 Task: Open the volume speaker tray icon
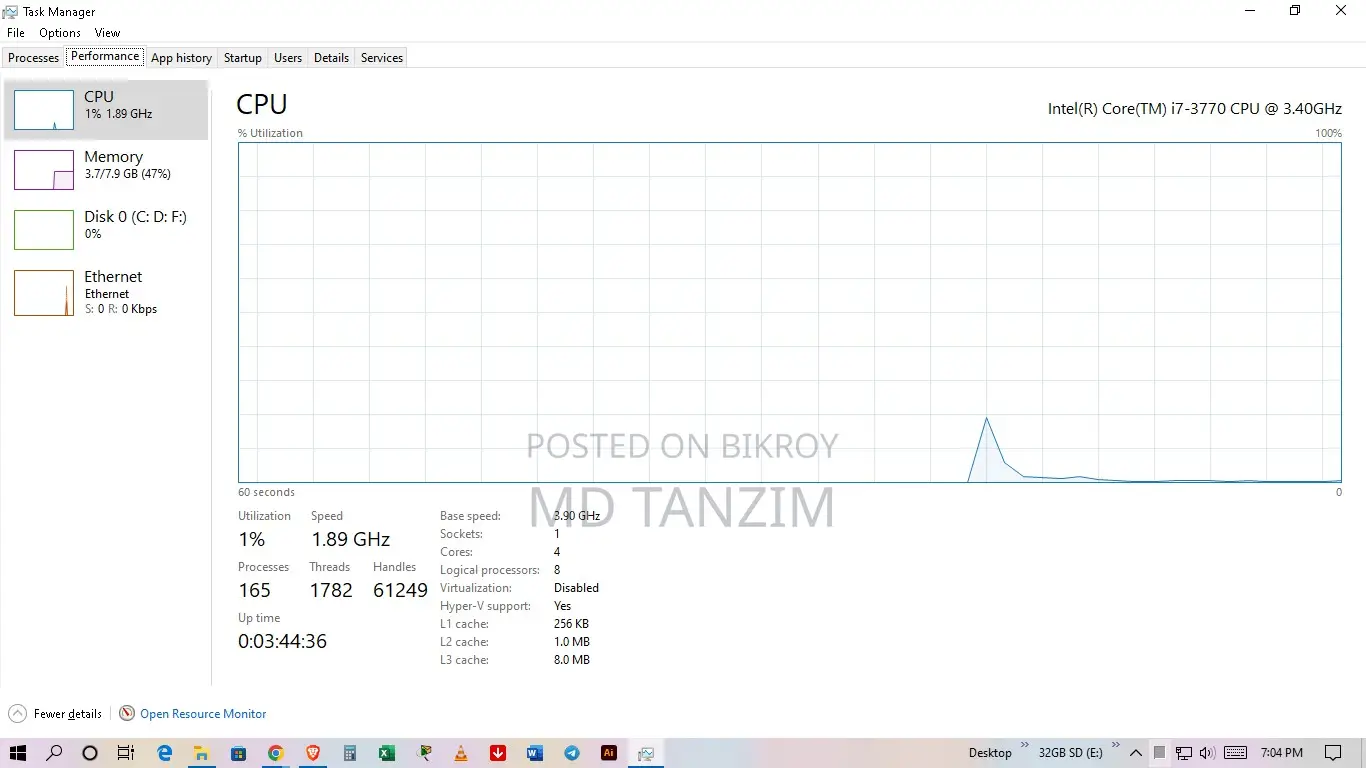pos(1206,753)
